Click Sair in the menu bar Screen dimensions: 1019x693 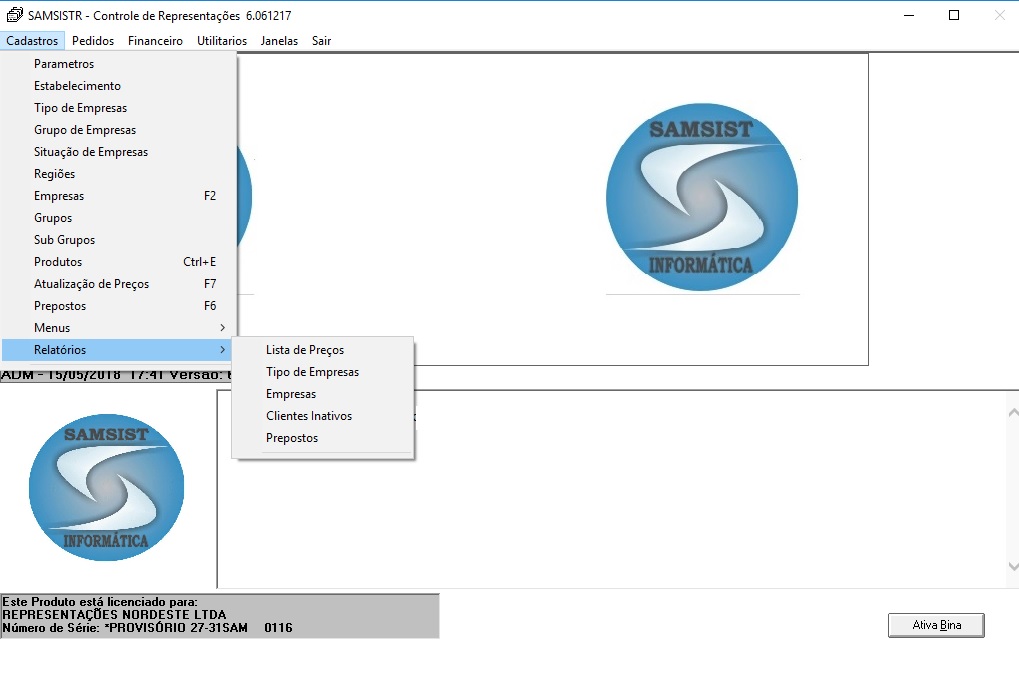pos(322,41)
